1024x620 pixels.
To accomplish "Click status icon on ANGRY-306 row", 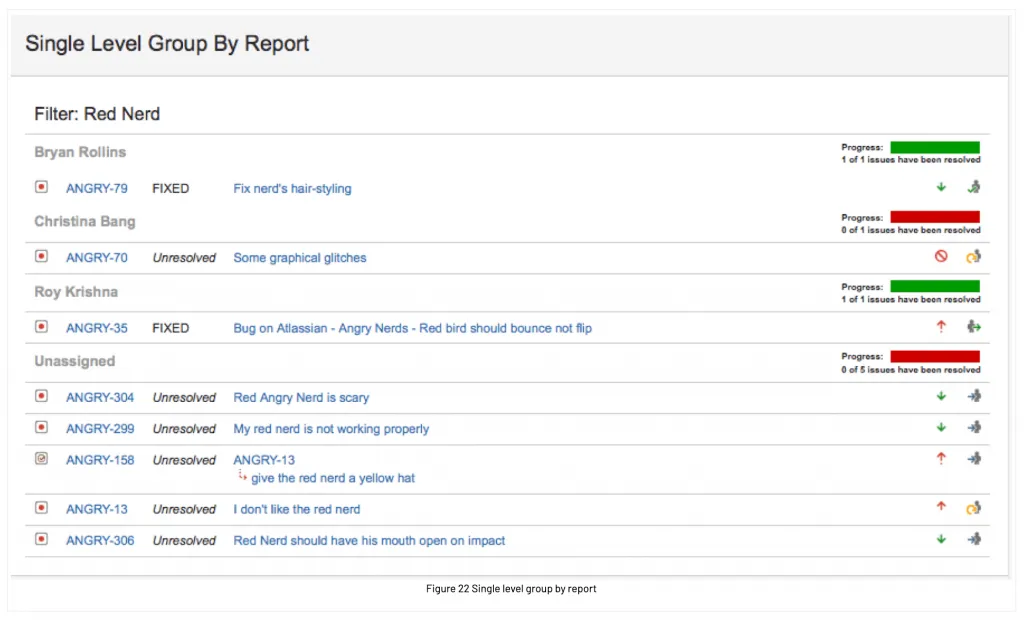I will click(974, 539).
